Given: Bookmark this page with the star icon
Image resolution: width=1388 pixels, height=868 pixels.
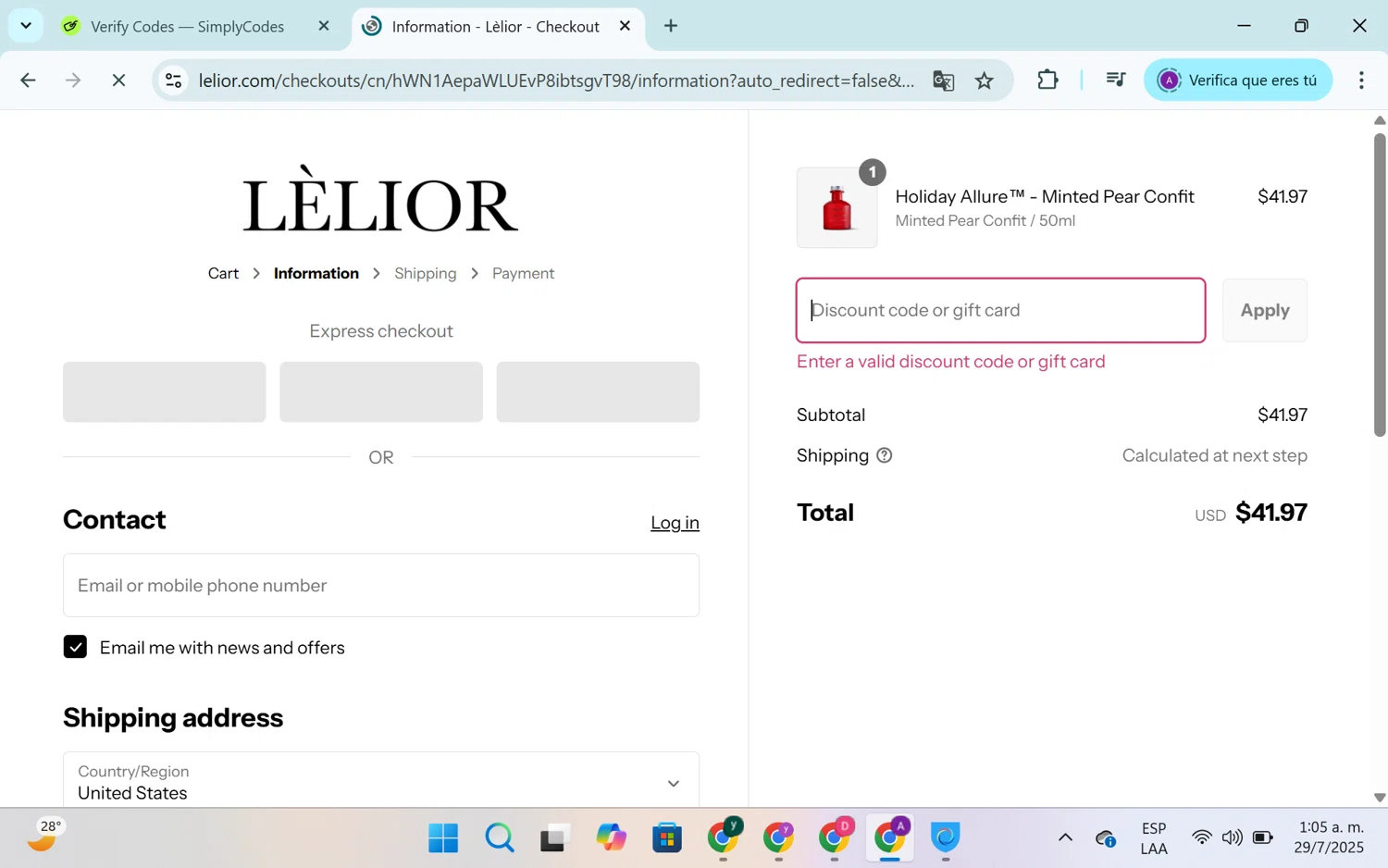Looking at the screenshot, I should pos(985,81).
